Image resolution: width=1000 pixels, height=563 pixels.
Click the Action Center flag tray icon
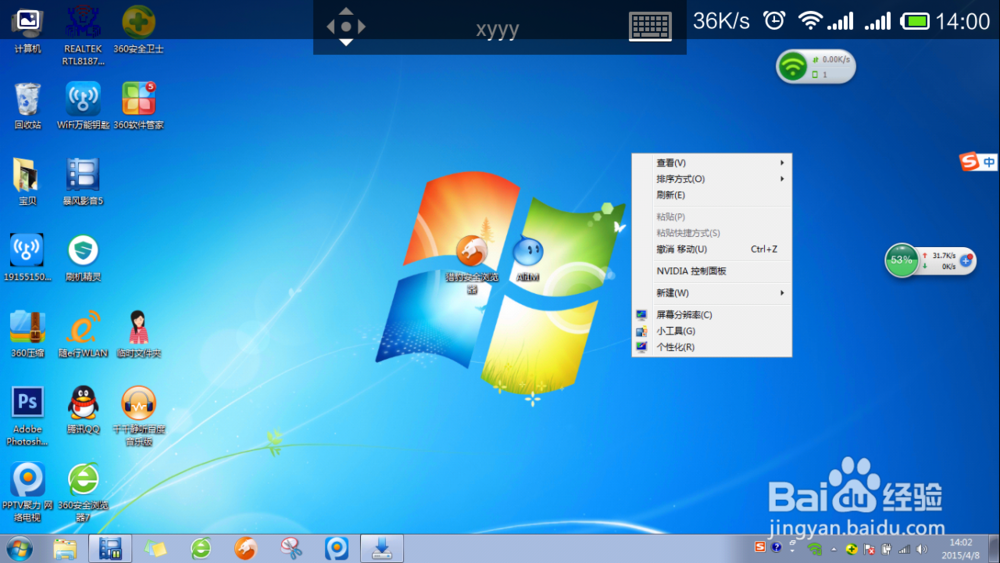click(869, 549)
